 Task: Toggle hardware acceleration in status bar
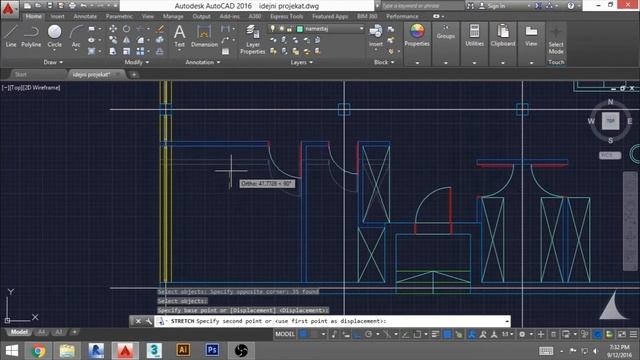598,334
